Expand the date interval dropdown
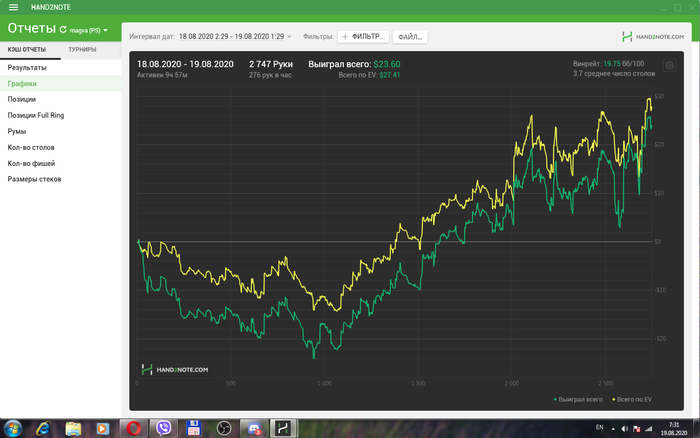700x438 pixels. tap(289, 37)
